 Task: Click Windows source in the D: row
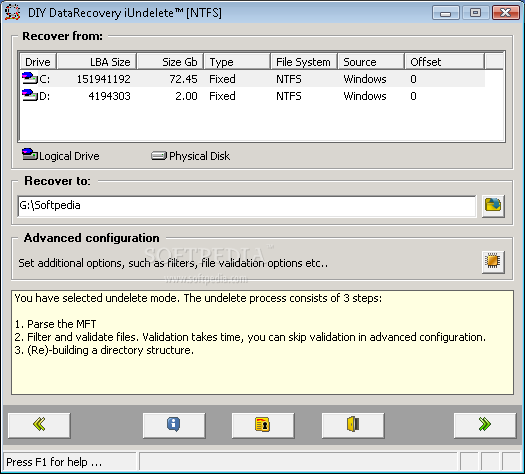click(365, 96)
